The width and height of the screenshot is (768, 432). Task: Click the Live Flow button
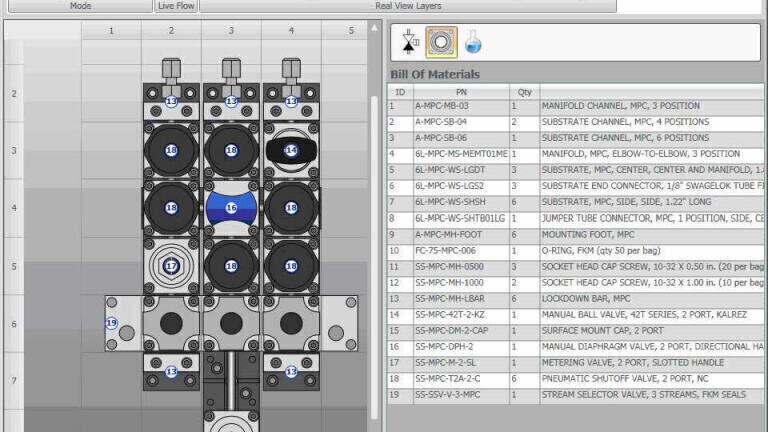point(176,6)
